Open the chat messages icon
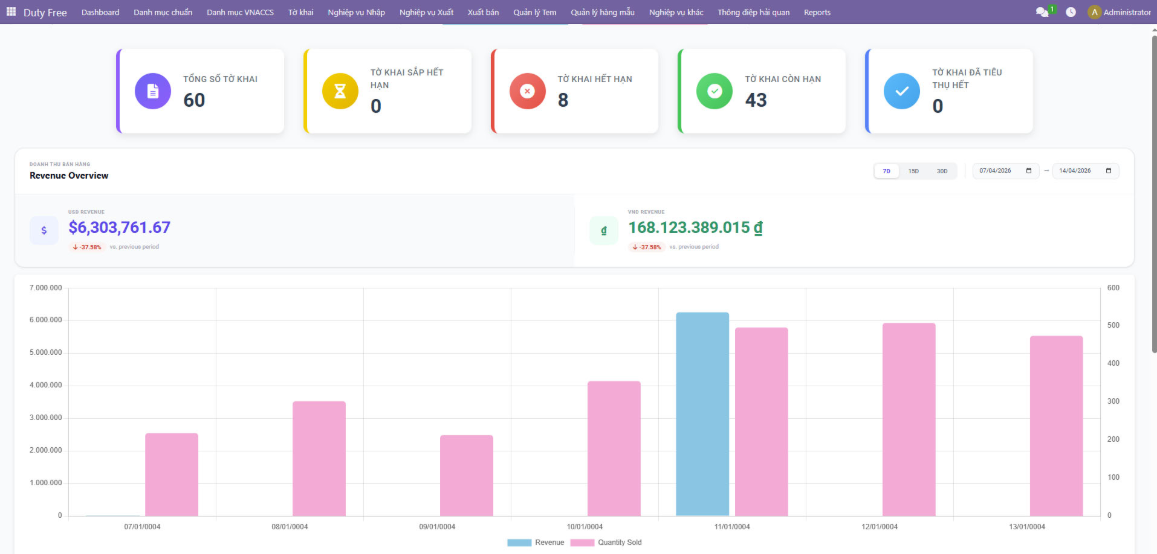 (1042, 12)
